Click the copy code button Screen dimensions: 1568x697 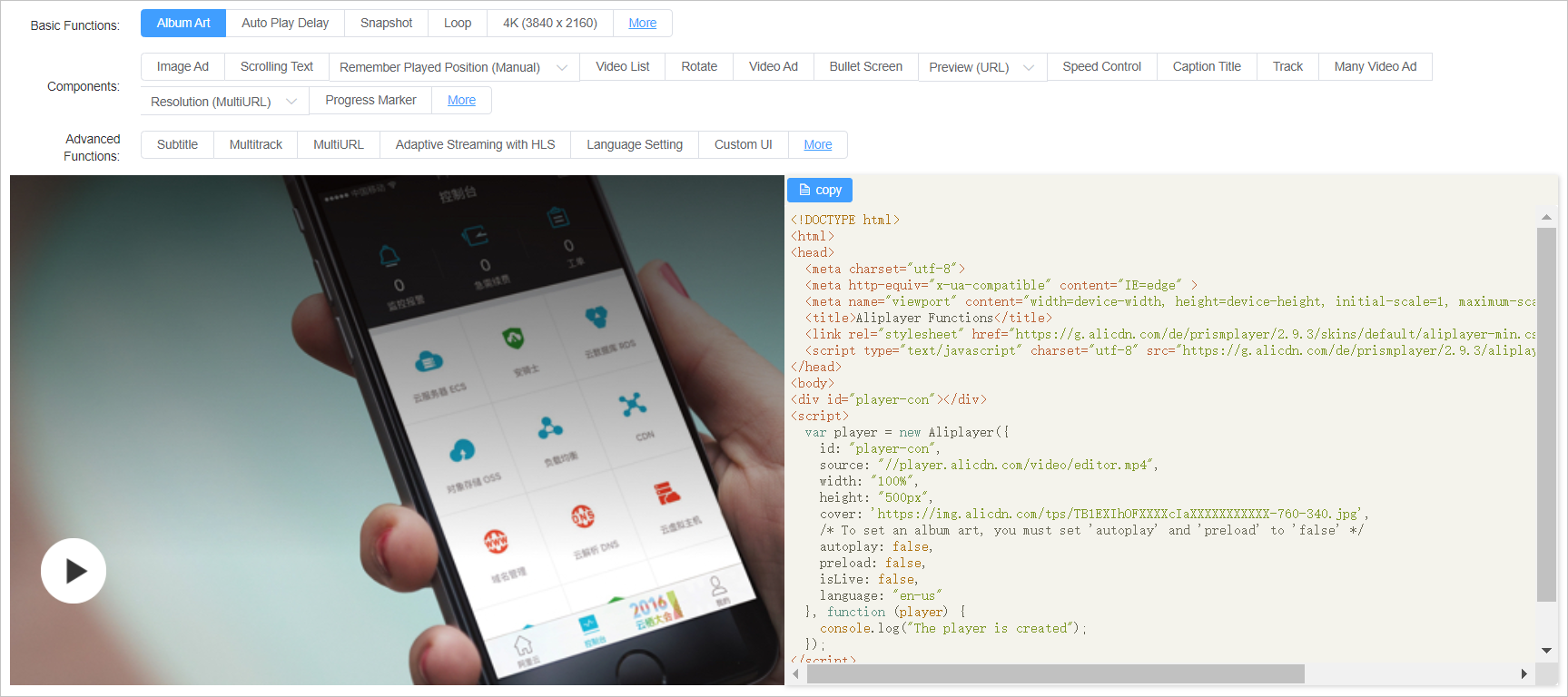(x=819, y=190)
